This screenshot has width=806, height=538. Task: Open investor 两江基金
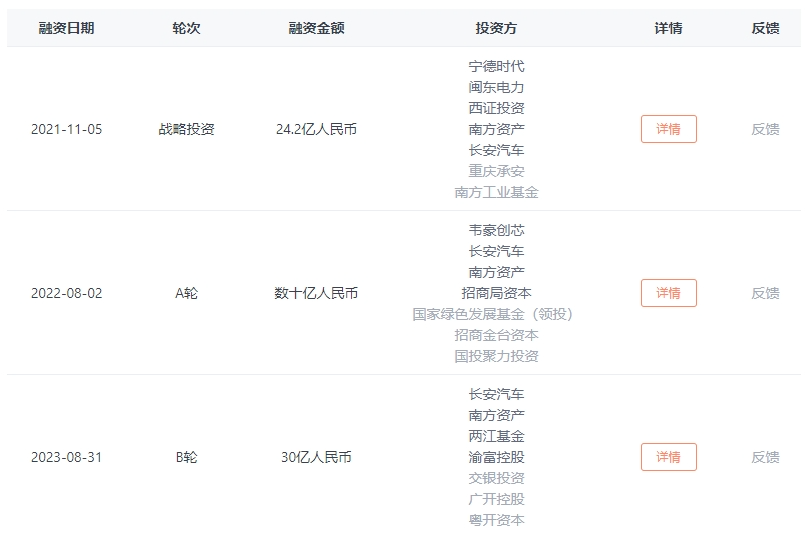(496, 436)
